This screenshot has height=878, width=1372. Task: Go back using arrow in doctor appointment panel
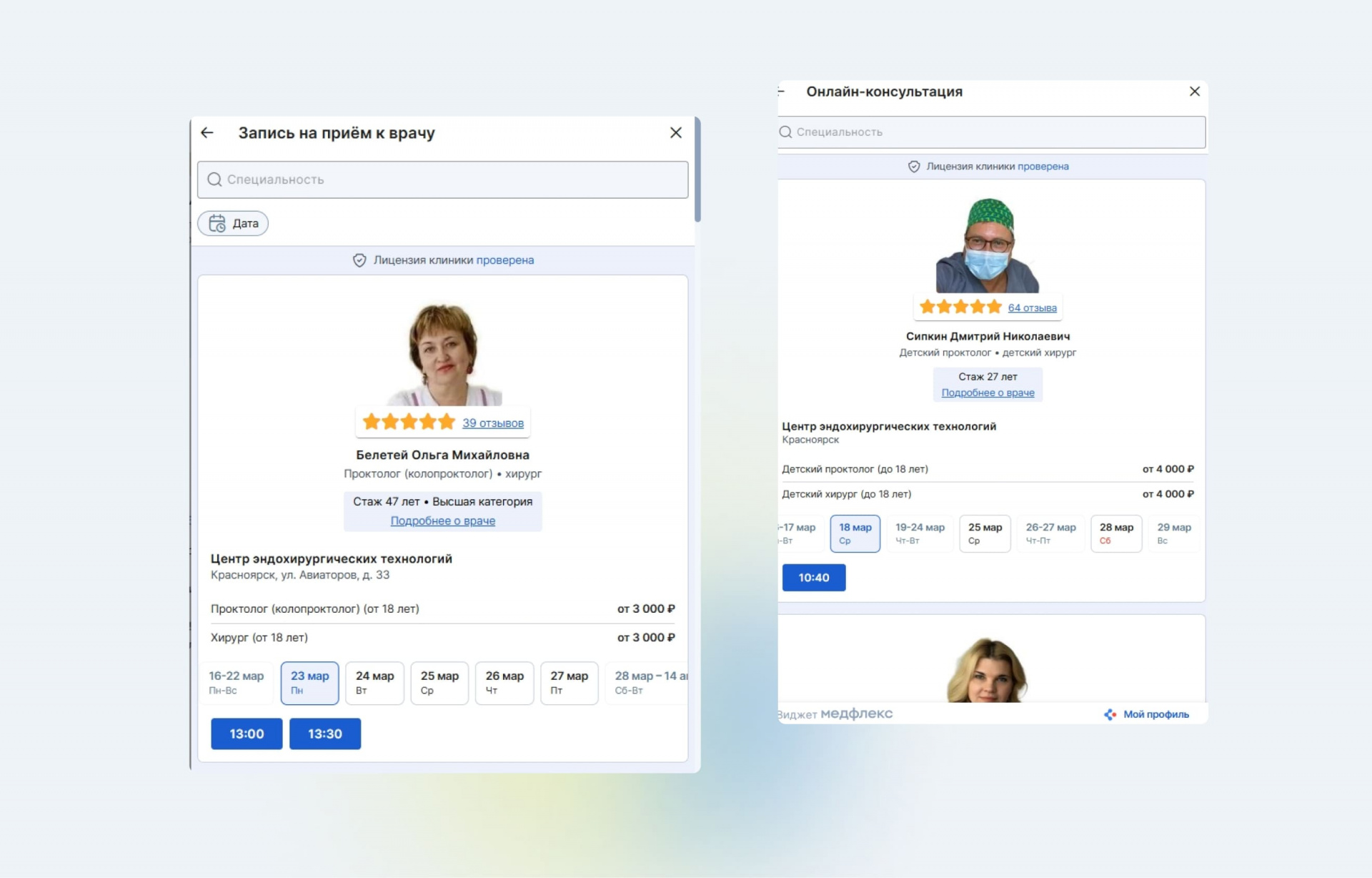(207, 133)
